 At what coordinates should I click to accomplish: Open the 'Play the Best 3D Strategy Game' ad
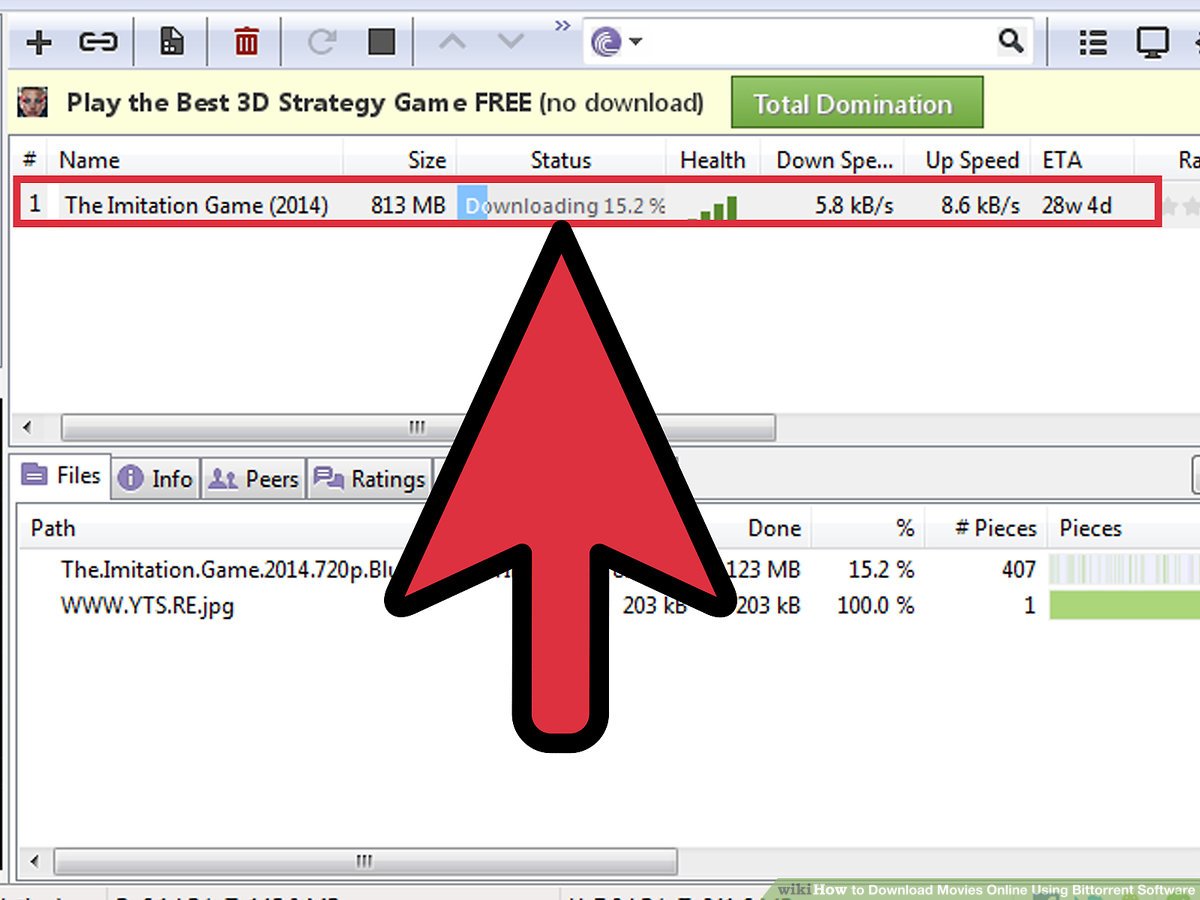coord(385,103)
